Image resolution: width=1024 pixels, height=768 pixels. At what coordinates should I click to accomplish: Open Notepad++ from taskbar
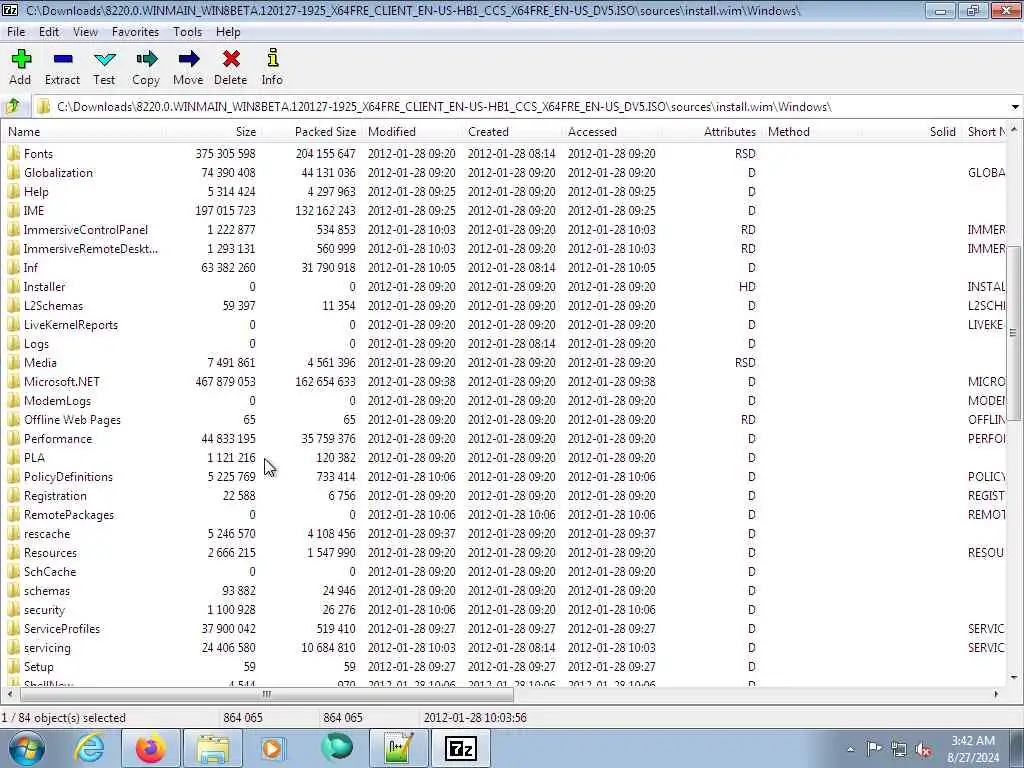tap(399, 748)
